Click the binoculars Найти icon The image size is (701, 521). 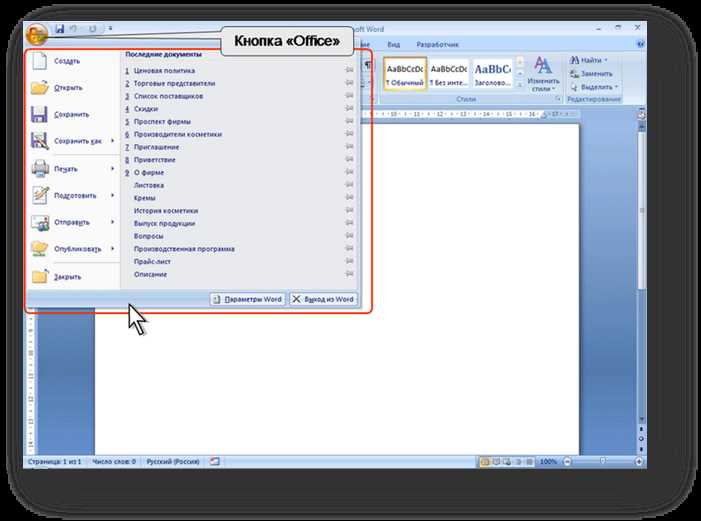(574, 60)
